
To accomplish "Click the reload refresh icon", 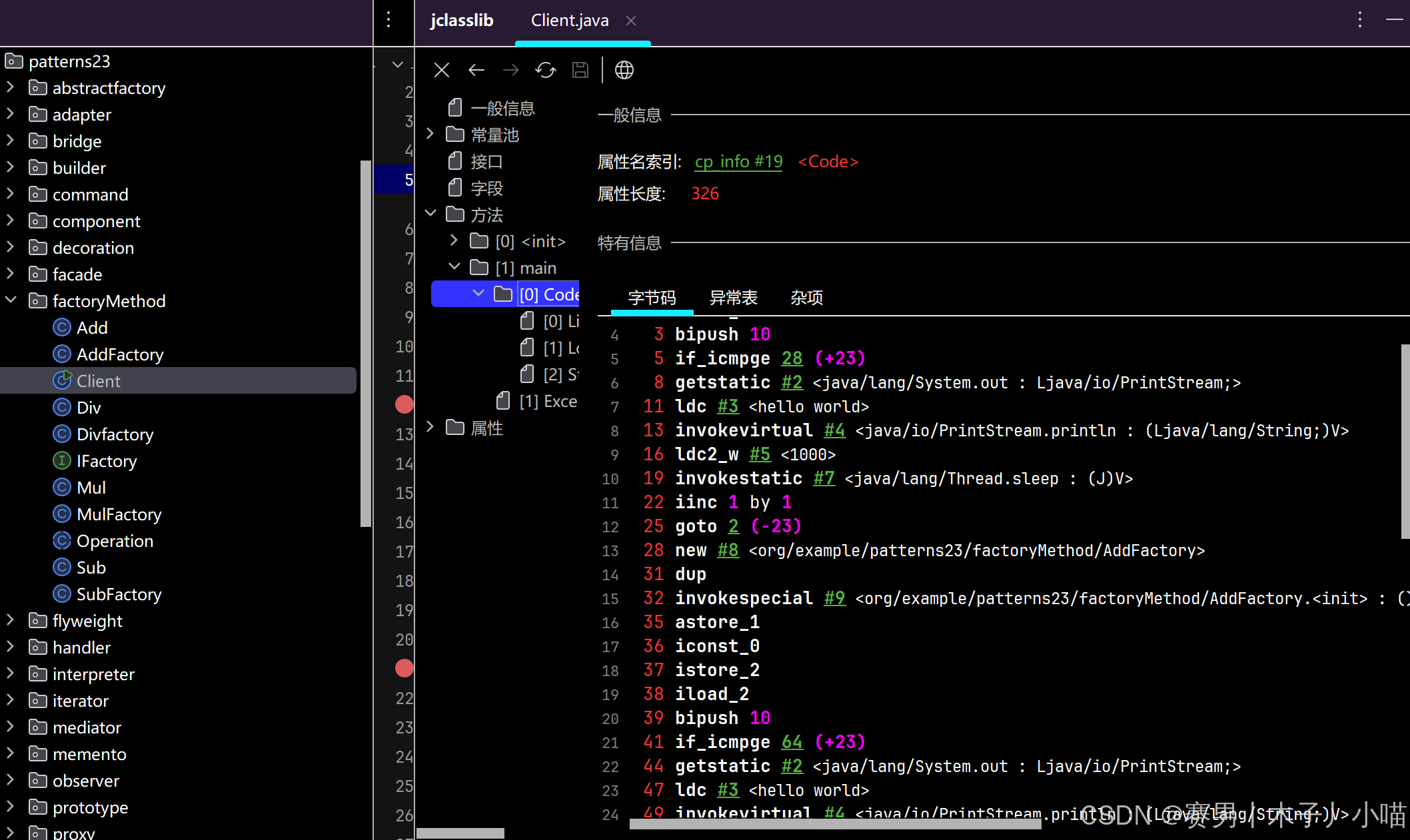I will [x=545, y=70].
